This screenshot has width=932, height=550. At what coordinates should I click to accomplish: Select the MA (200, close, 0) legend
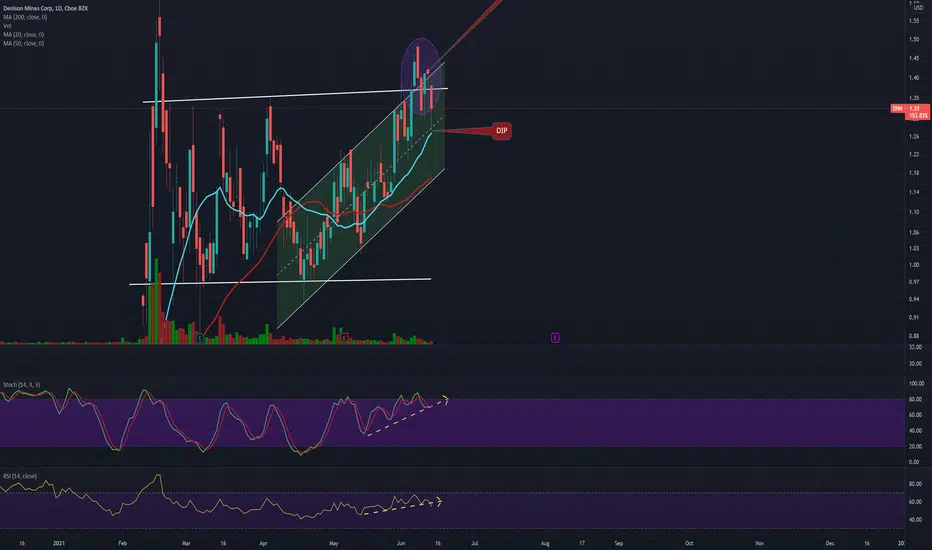pyautogui.click(x=25, y=17)
